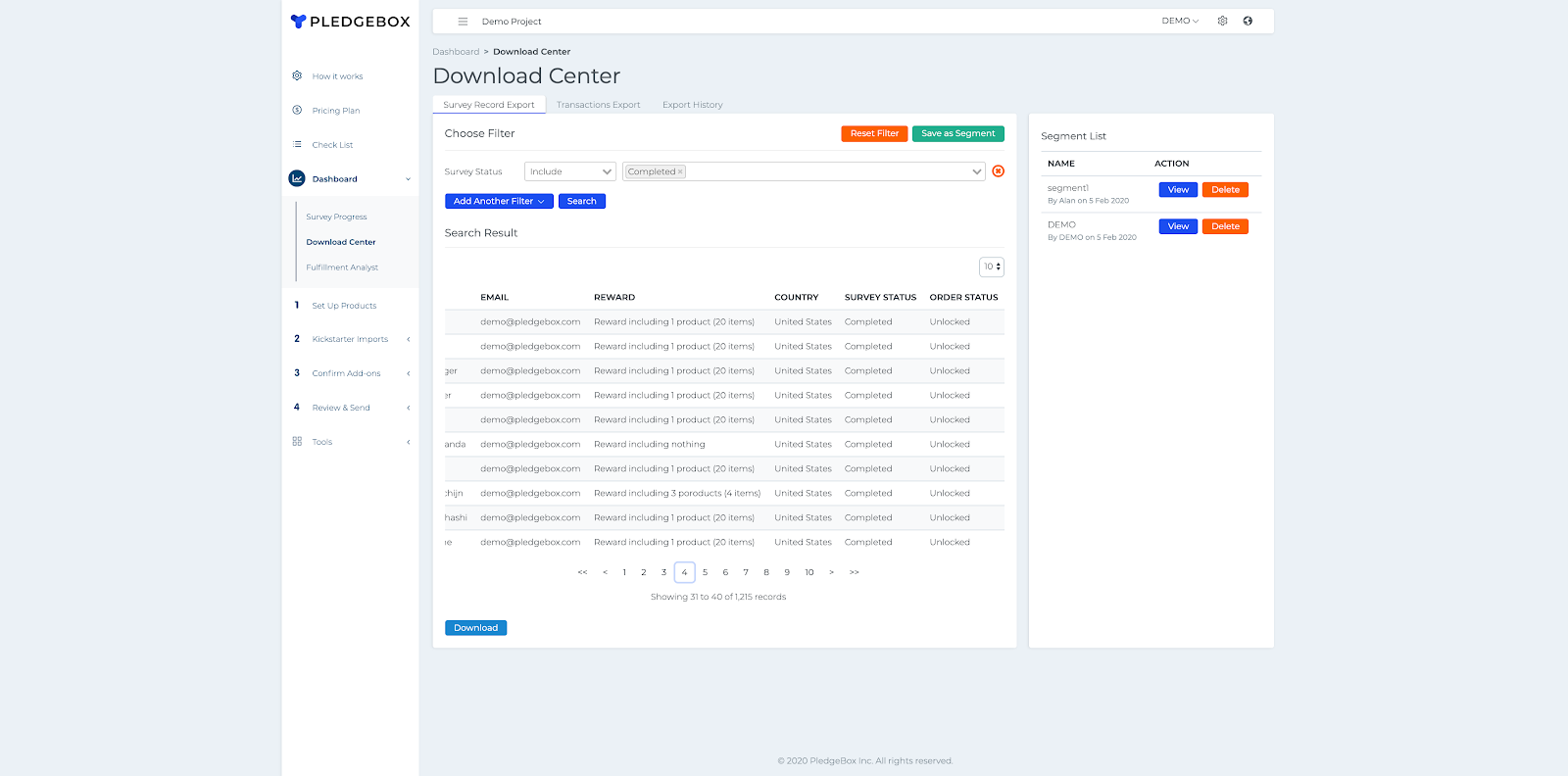Go to page 5 of results

pos(705,572)
